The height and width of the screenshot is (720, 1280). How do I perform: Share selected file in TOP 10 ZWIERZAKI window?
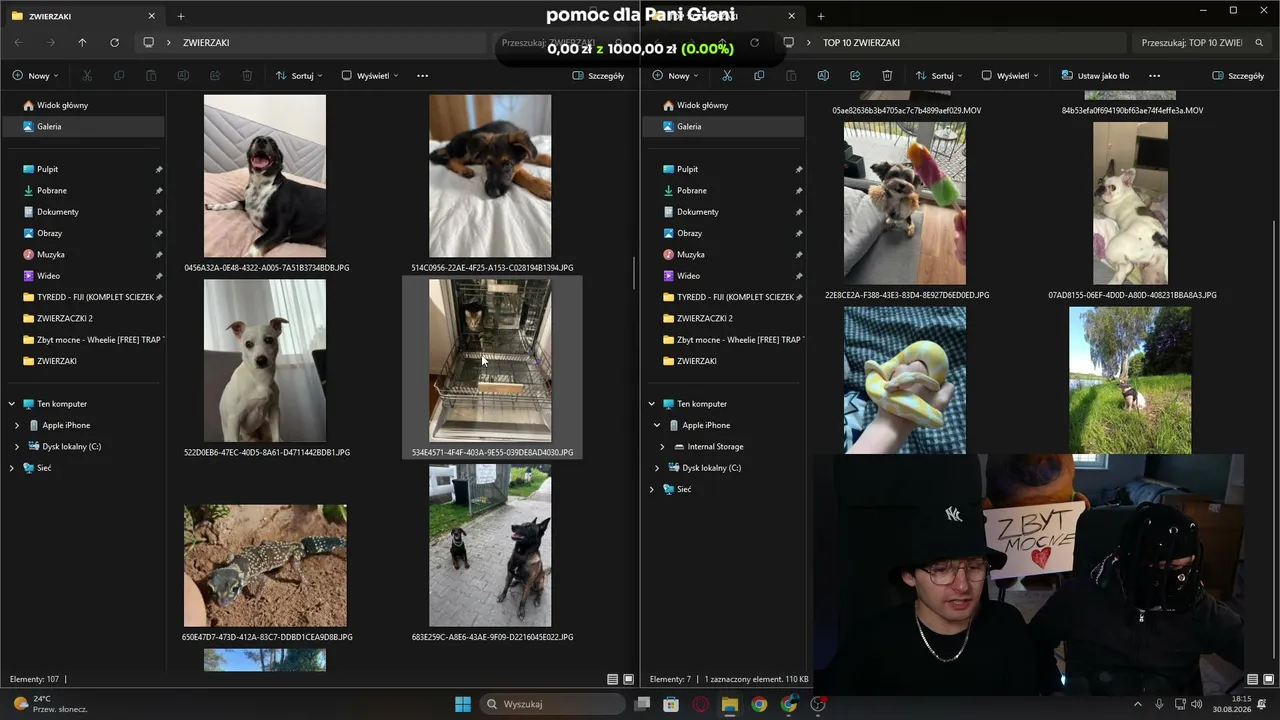(x=855, y=76)
